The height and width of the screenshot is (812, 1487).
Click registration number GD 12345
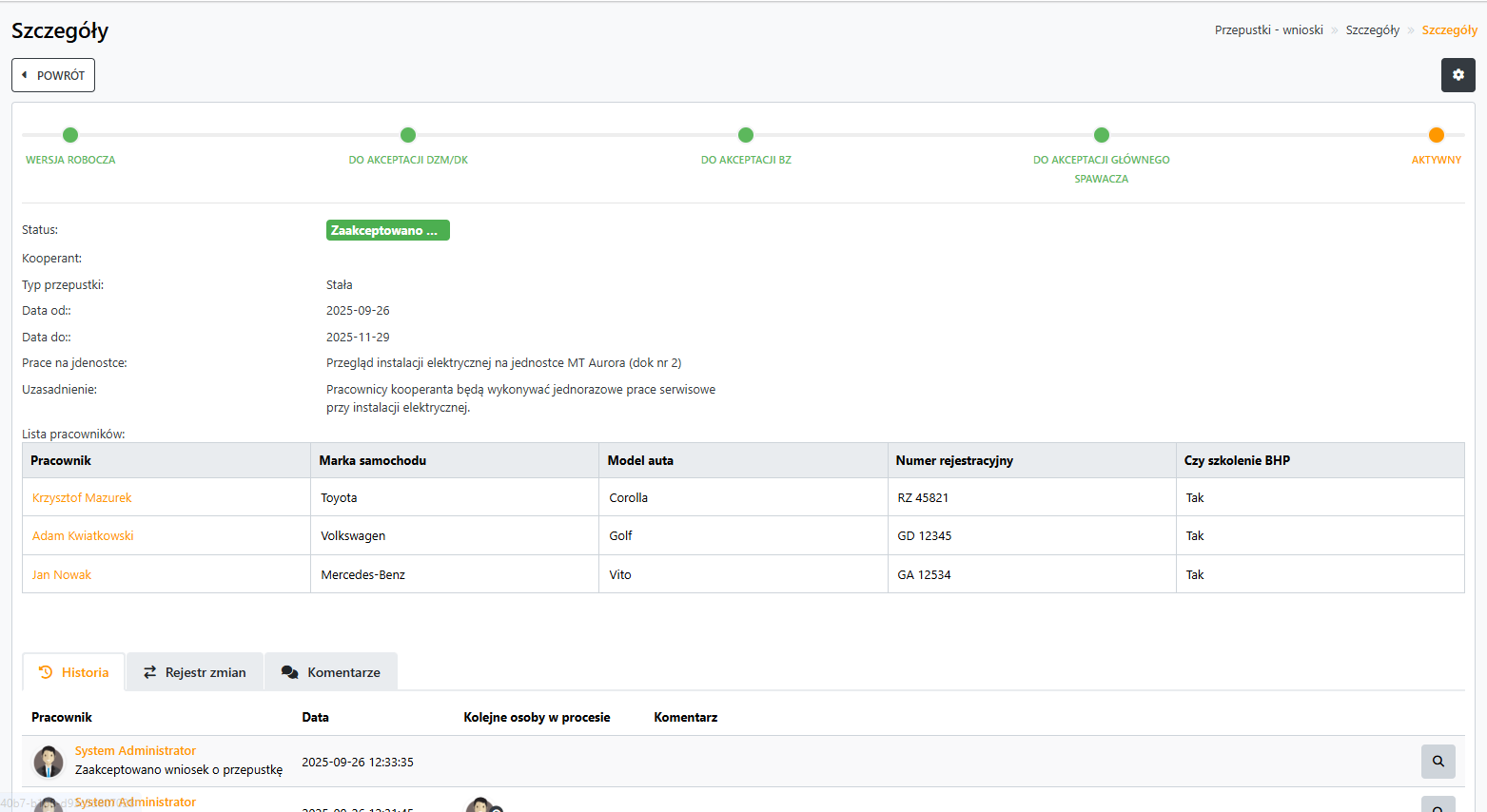click(x=925, y=536)
